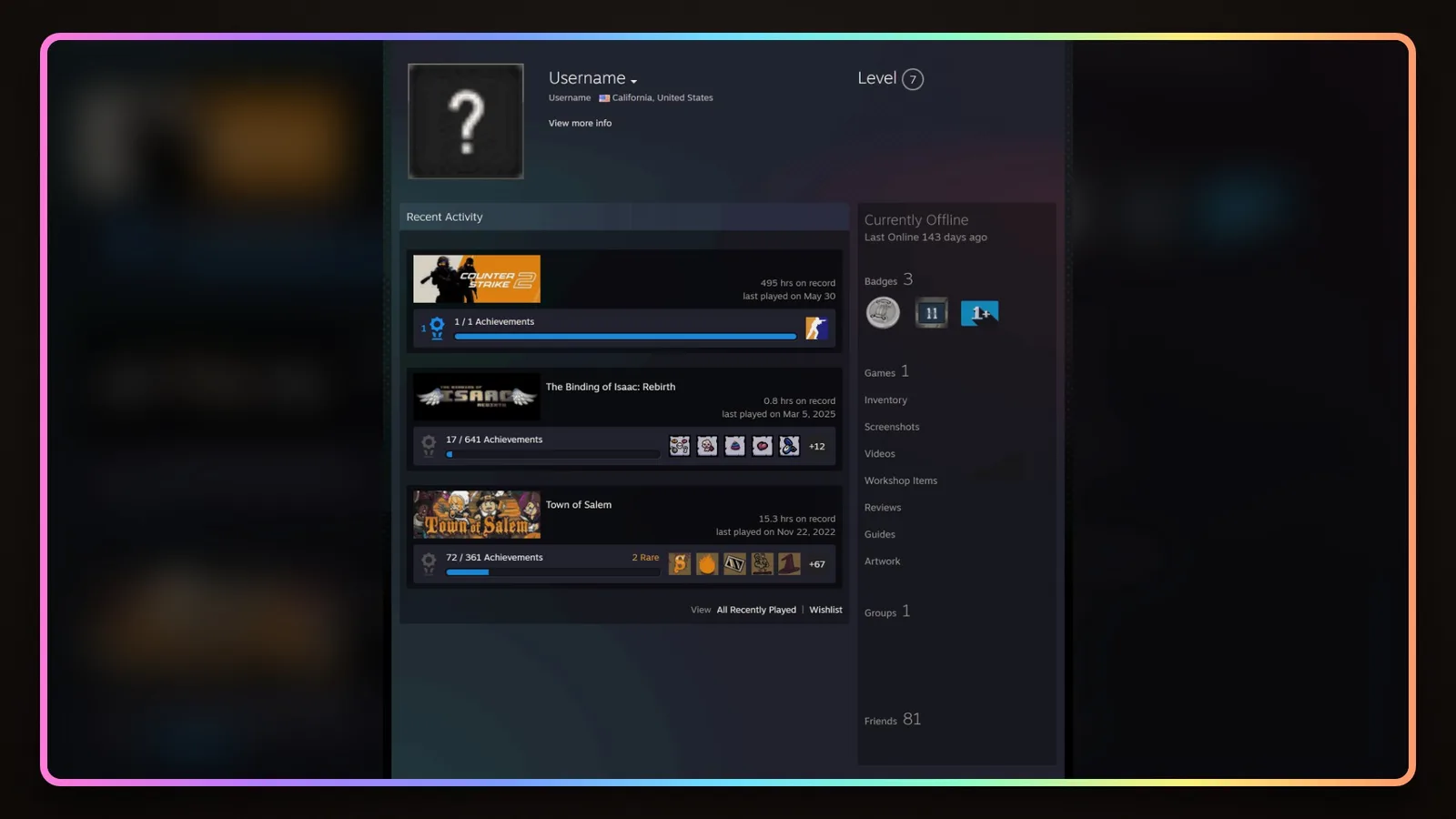
Task: Open the Inventory page
Action: 885,400
